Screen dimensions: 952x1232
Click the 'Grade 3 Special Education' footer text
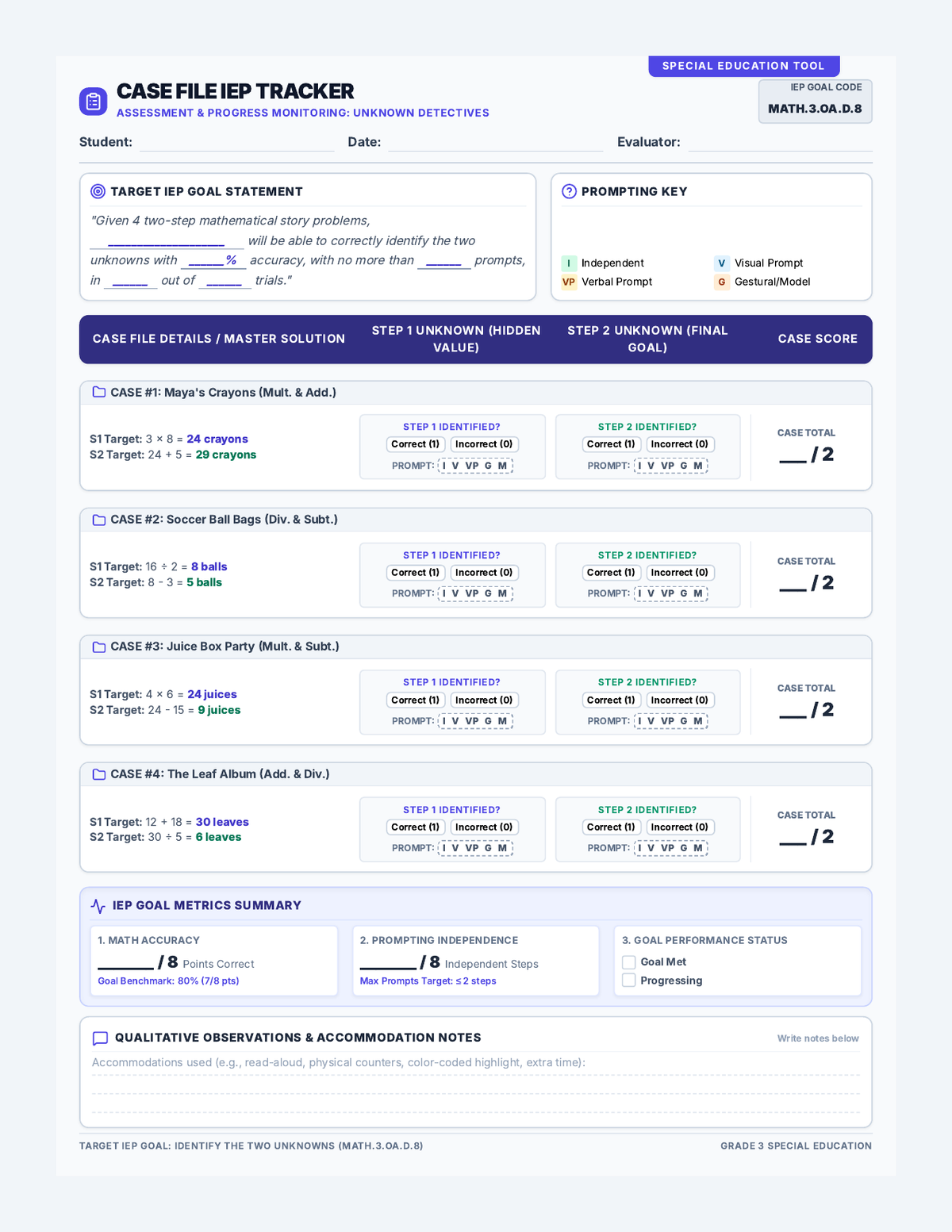pyautogui.click(x=796, y=1146)
